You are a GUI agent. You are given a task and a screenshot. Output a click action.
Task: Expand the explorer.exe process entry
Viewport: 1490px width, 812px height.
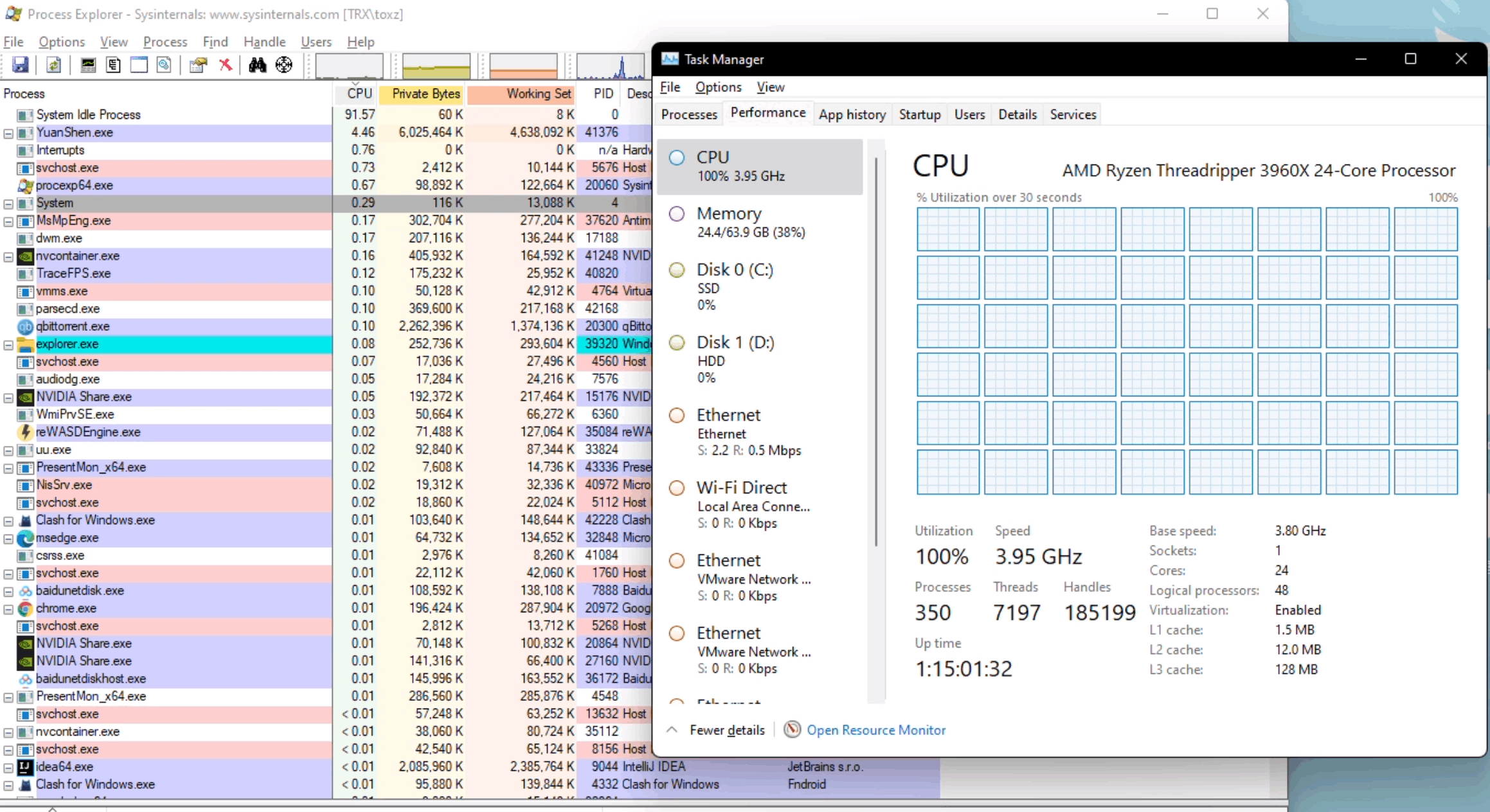point(10,343)
